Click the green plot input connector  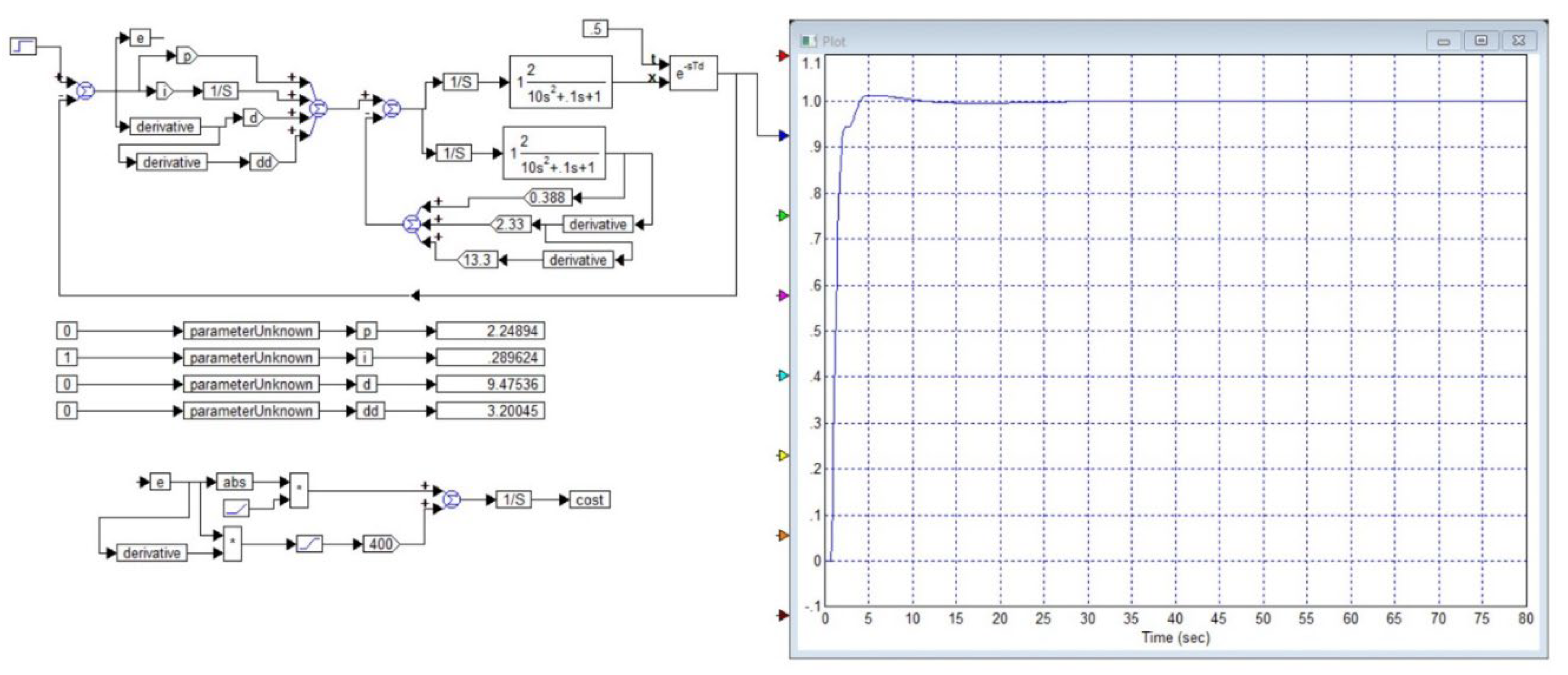coord(784,215)
